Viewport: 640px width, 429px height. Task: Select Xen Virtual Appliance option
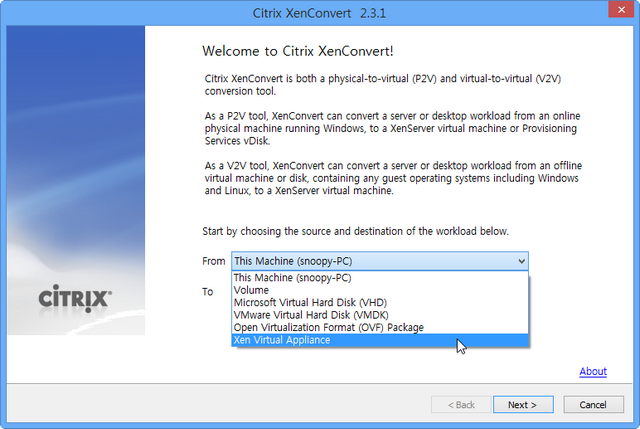coord(380,340)
